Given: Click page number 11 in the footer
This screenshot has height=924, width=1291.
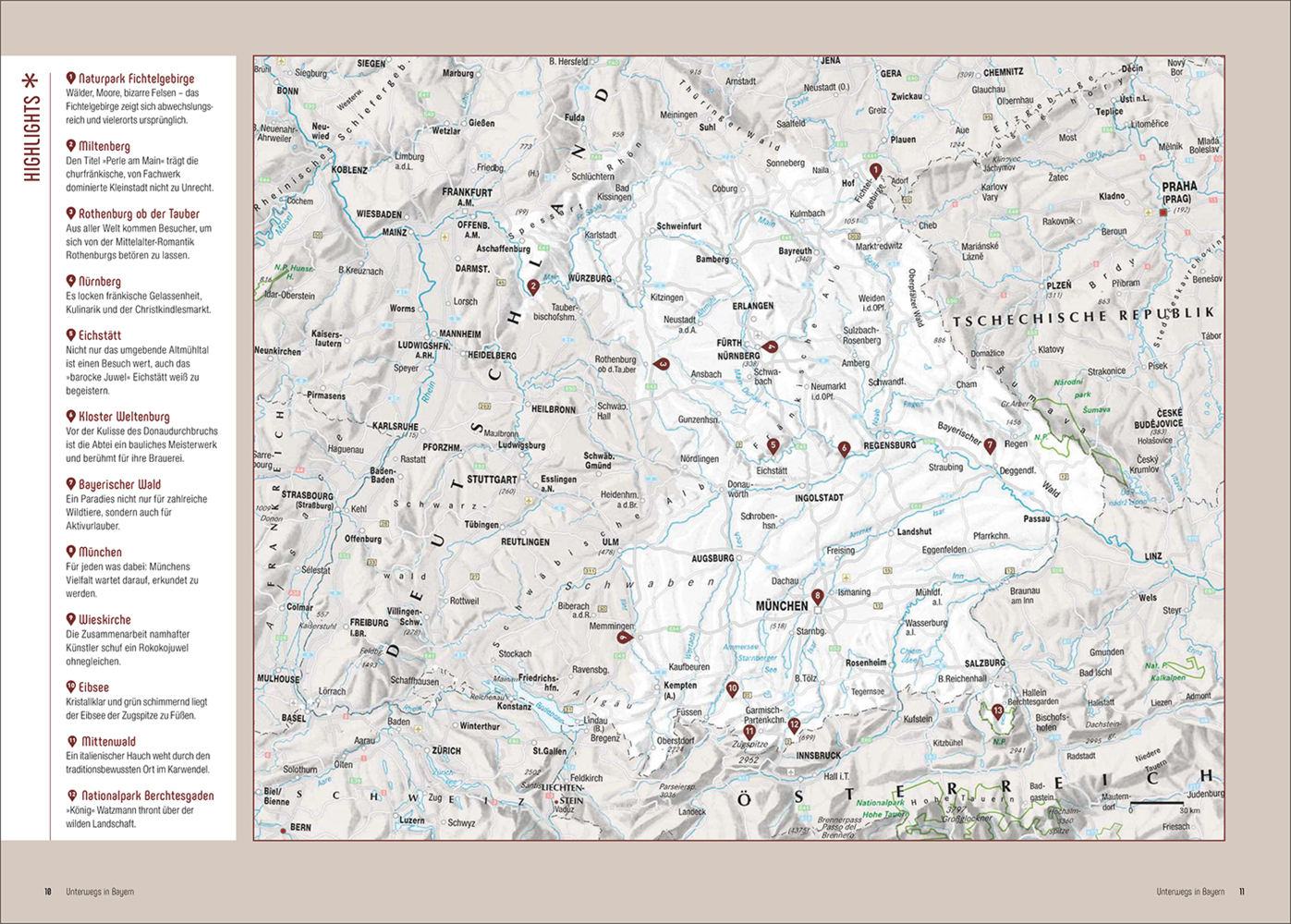Looking at the screenshot, I should pos(1242,892).
